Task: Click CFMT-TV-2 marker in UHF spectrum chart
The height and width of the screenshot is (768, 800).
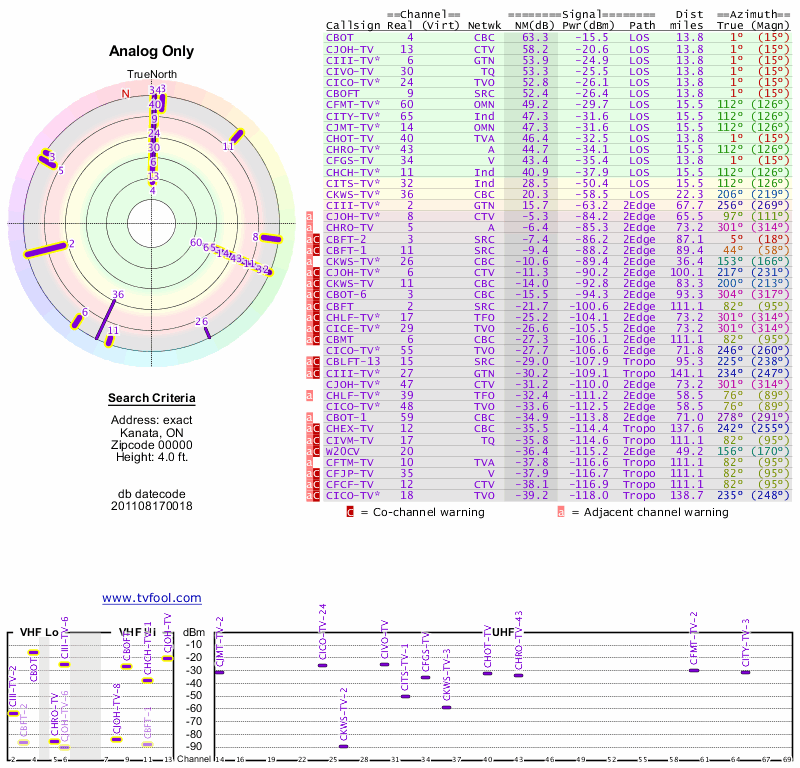Action: pyautogui.click(x=694, y=670)
